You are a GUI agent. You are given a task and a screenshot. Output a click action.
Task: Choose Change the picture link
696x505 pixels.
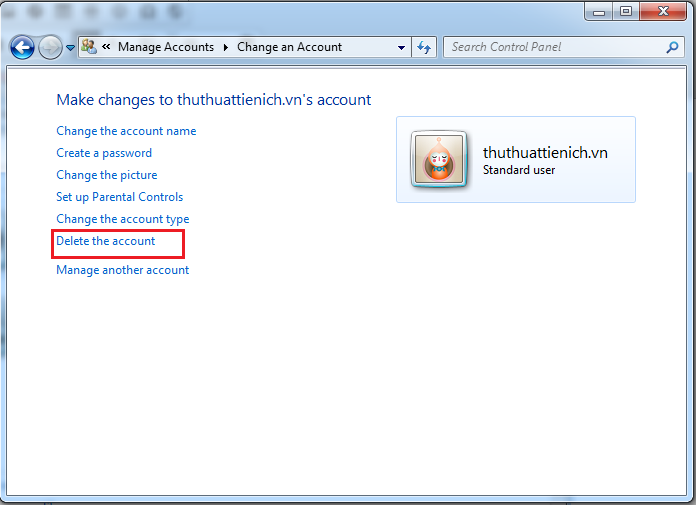pyautogui.click(x=106, y=175)
